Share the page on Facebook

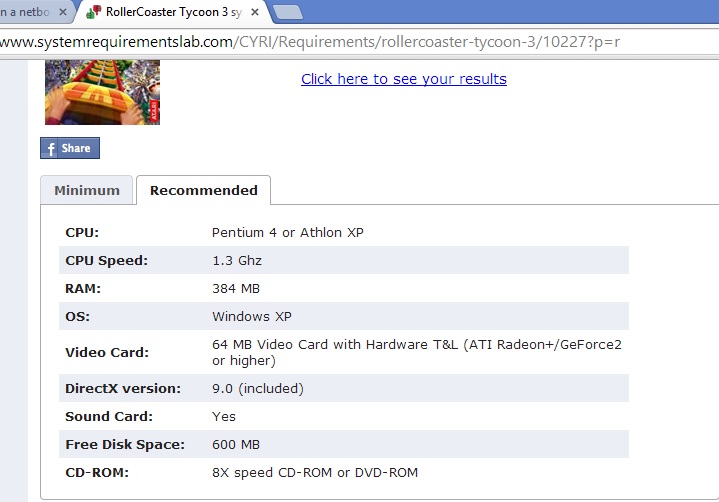tap(70, 148)
